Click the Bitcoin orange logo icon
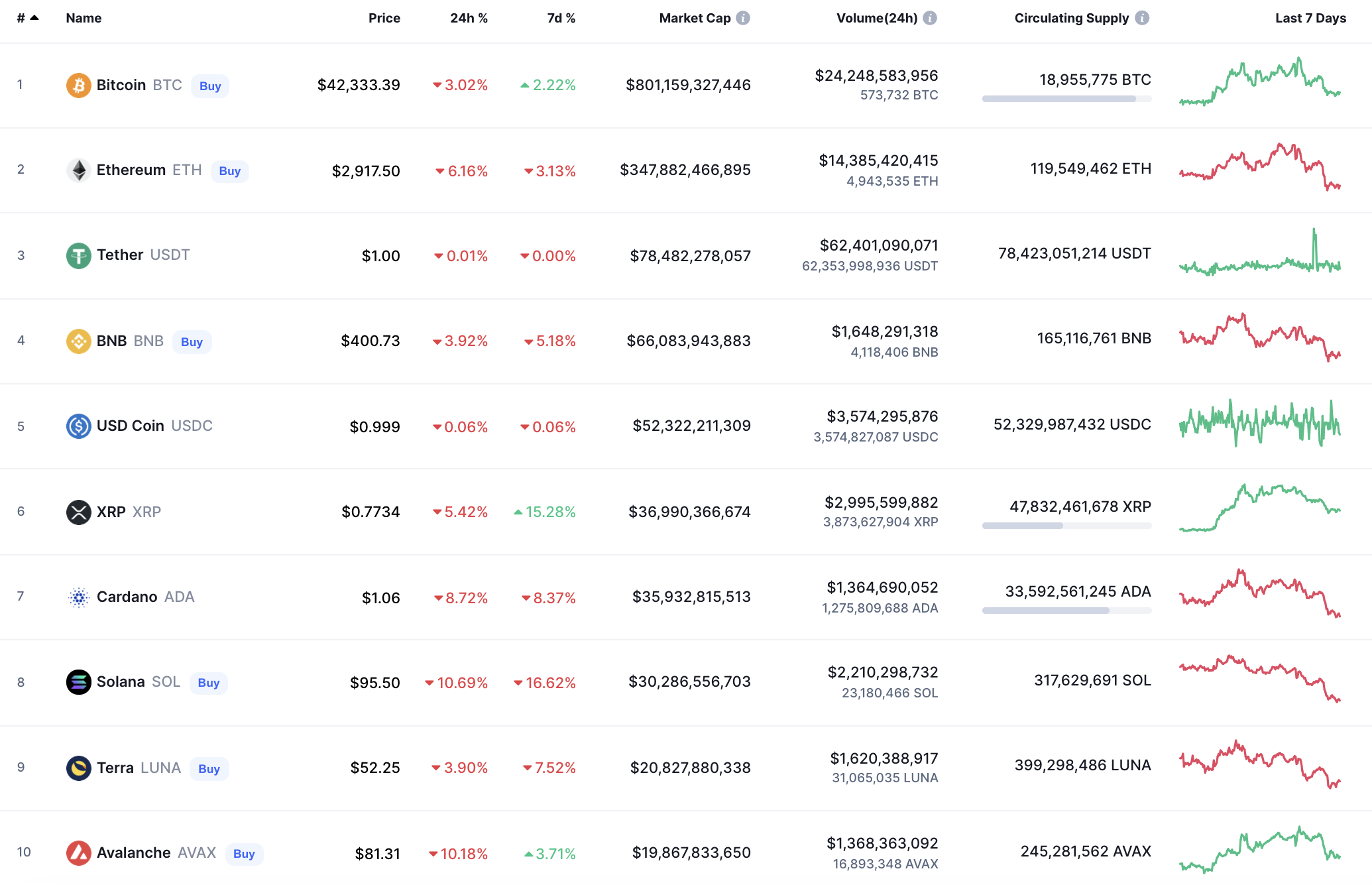The image size is (1372, 883). click(78, 86)
